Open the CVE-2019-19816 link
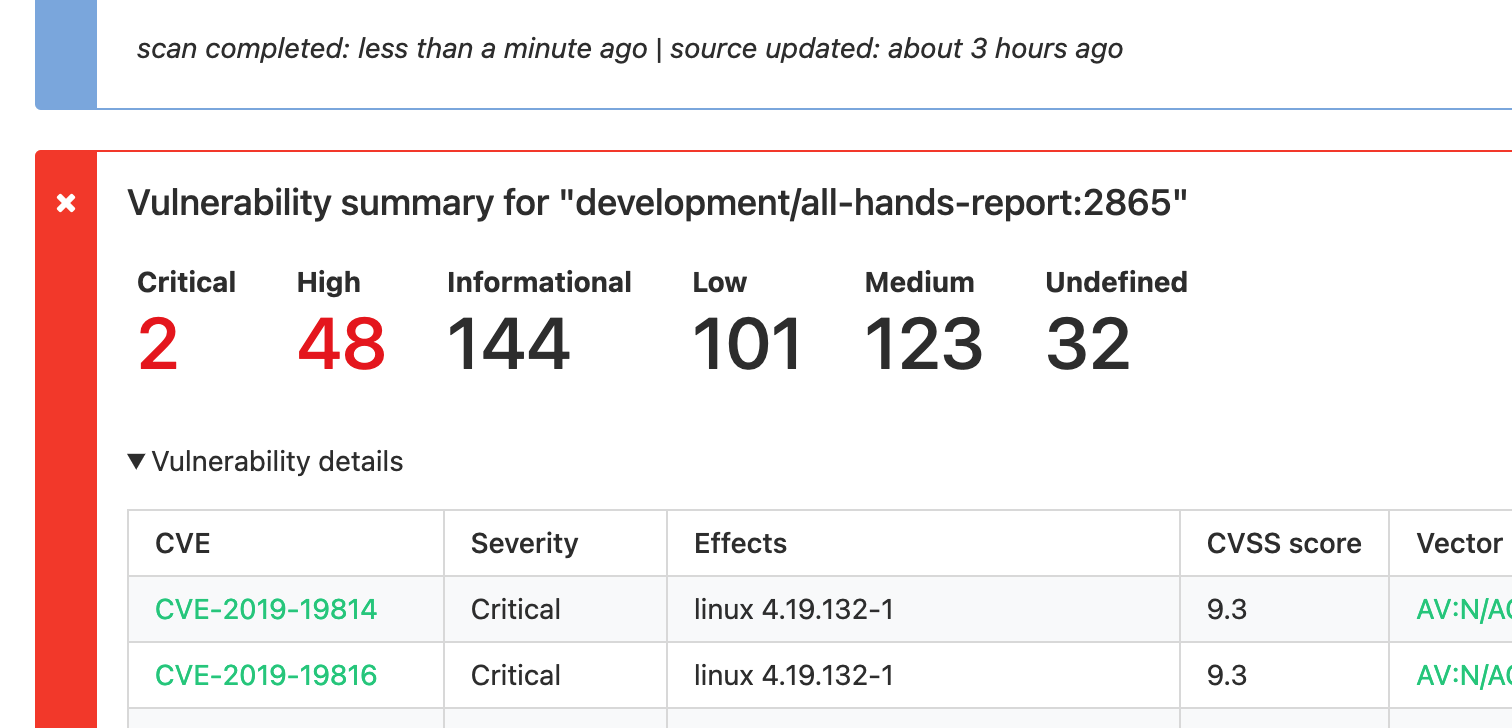Viewport: 1512px width, 728px height. (x=266, y=675)
